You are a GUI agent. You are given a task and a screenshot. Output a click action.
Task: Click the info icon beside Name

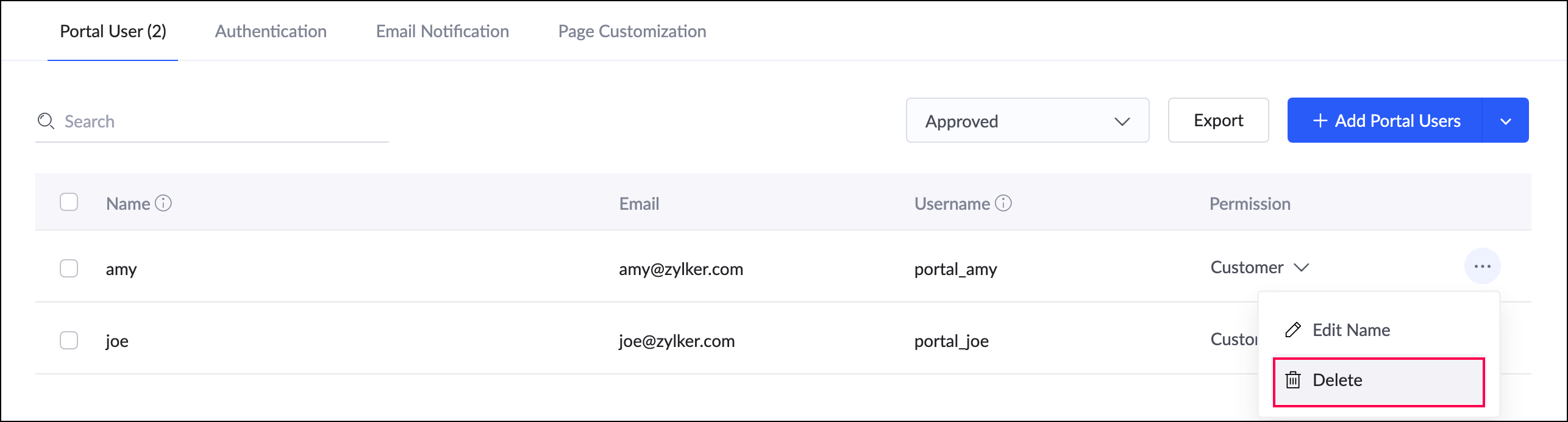pos(163,203)
